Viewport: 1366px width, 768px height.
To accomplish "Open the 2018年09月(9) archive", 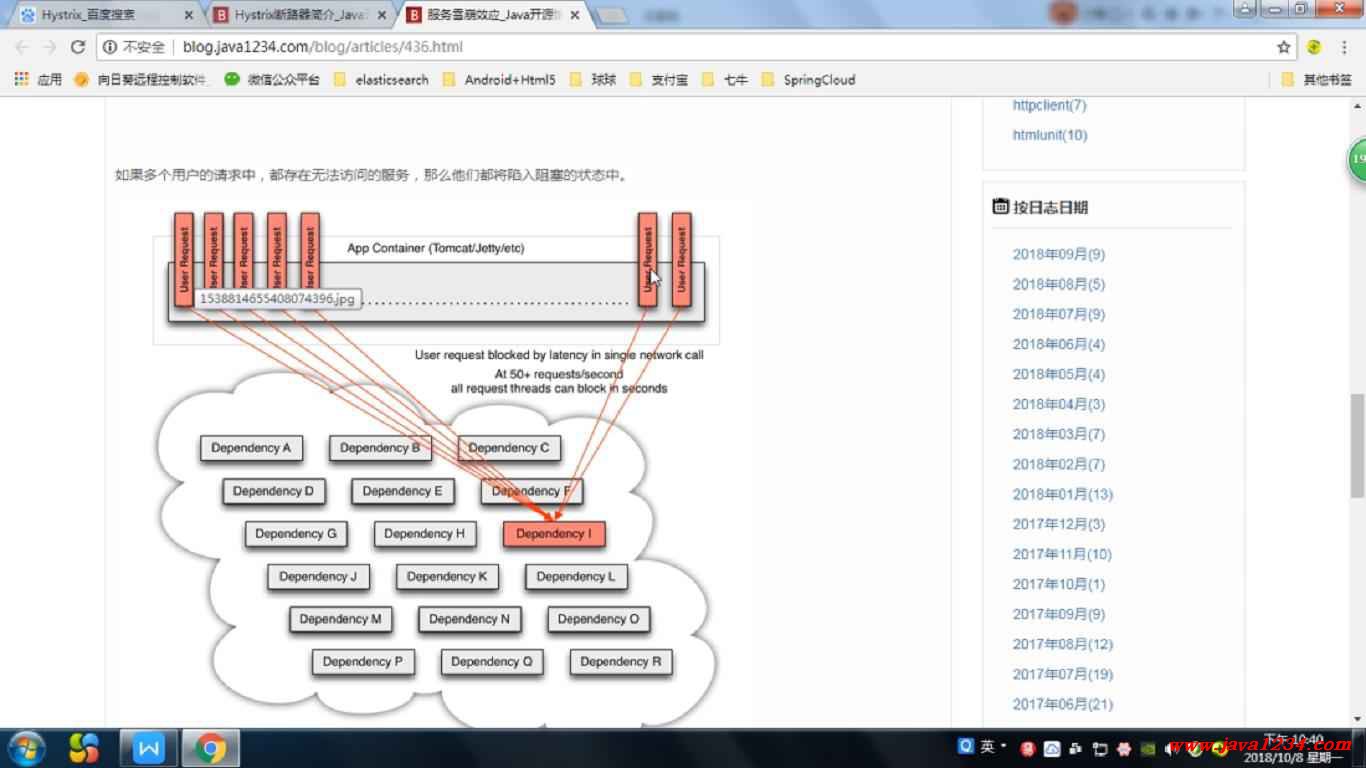I will tap(1059, 254).
